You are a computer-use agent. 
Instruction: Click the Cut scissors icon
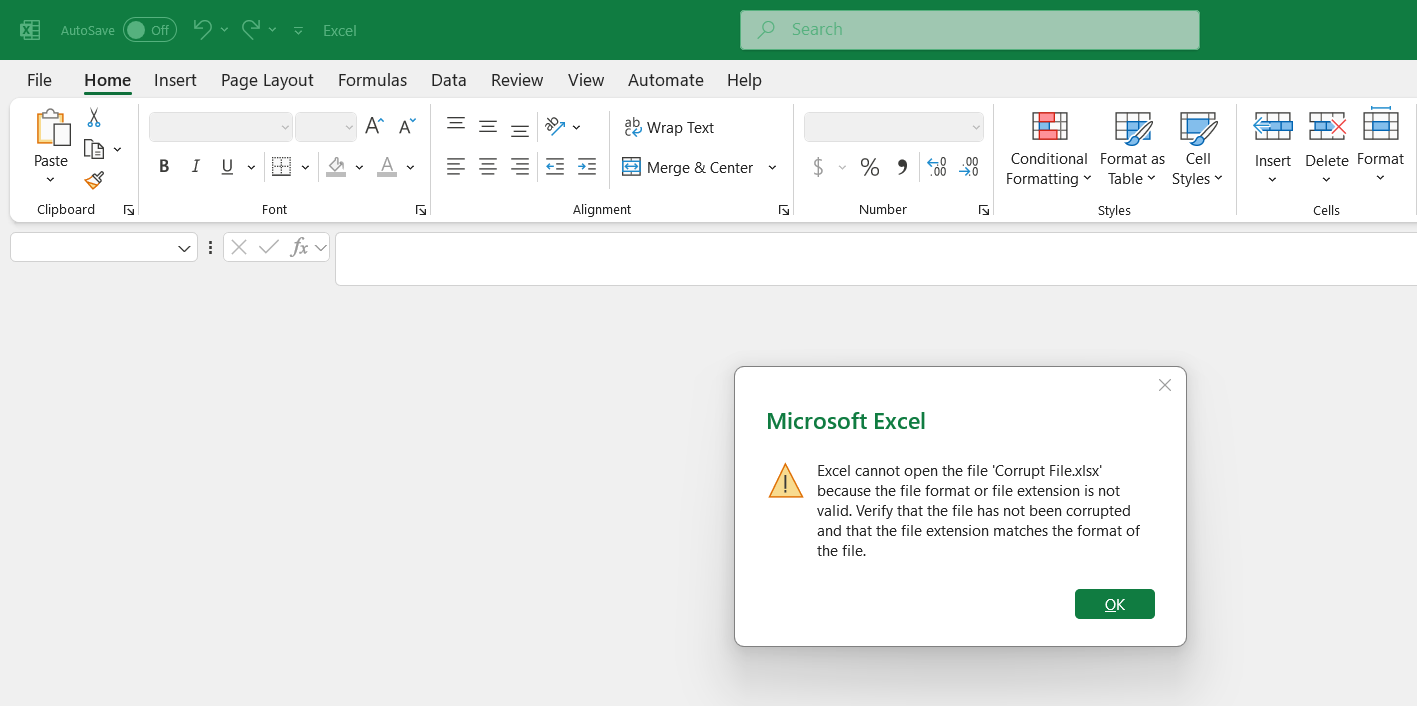[x=94, y=118]
